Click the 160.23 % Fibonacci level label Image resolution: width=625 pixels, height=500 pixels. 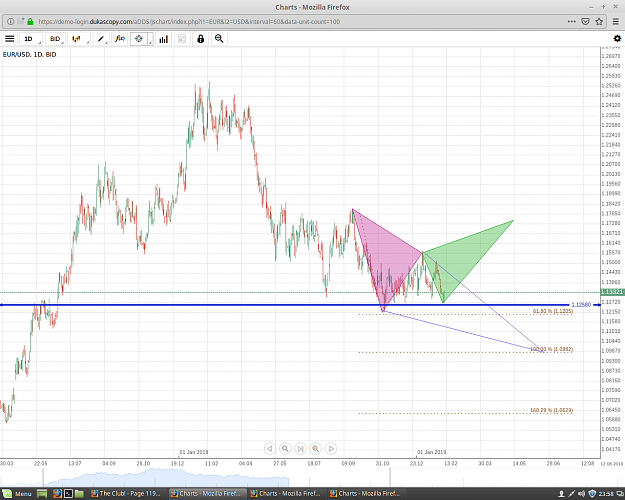[552, 410]
